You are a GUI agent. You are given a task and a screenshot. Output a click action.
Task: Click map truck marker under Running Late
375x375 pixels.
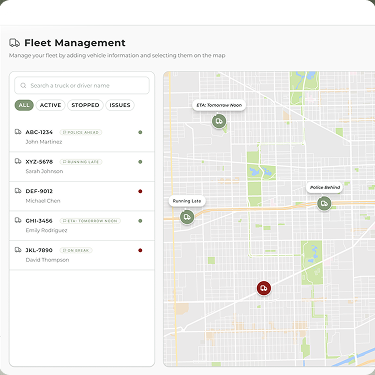point(187,217)
